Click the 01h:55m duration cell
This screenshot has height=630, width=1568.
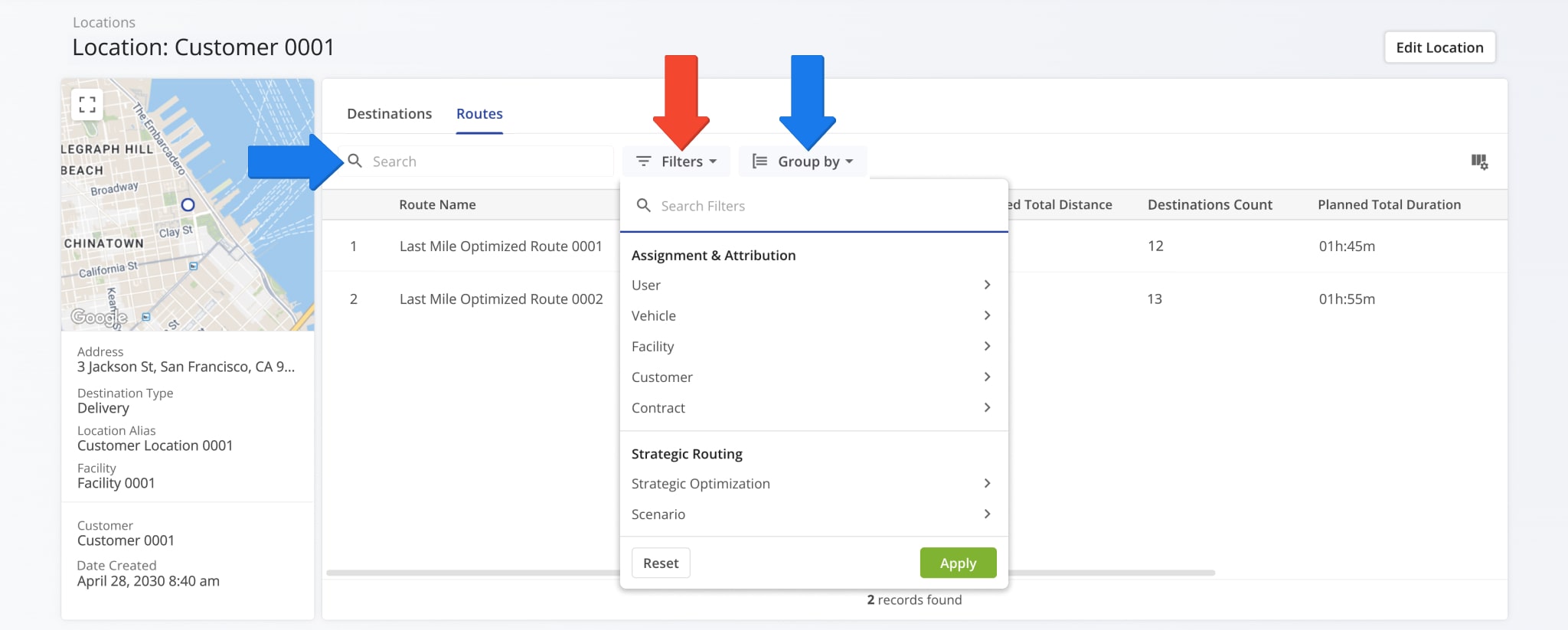[1347, 299]
